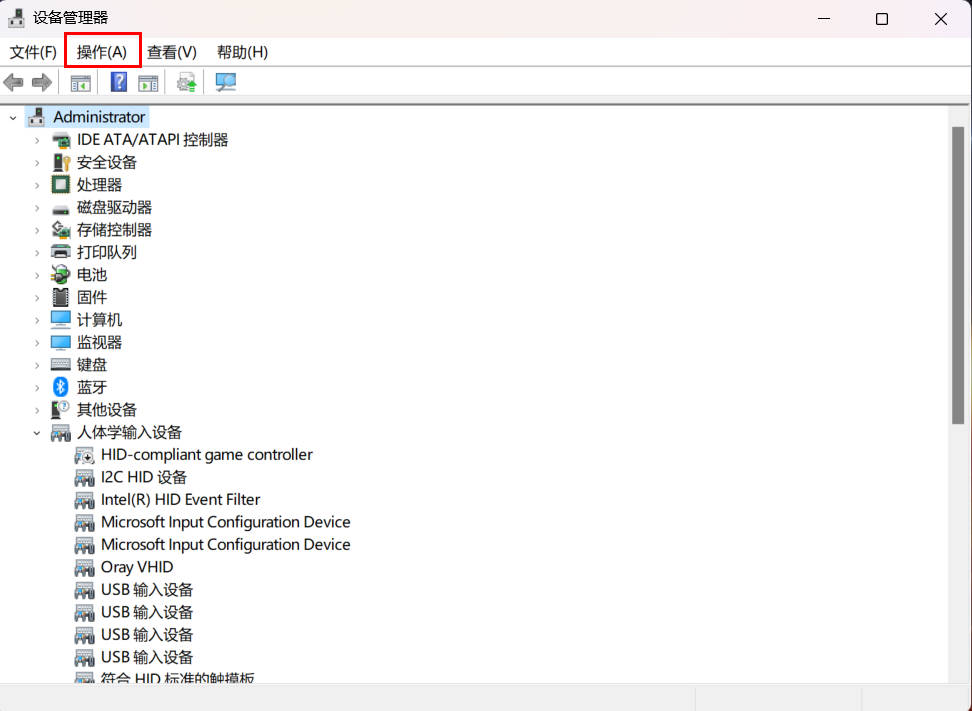Click the 打印队列 printer icon
Image resolution: width=972 pixels, height=711 pixels.
click(x=61, y=252)
